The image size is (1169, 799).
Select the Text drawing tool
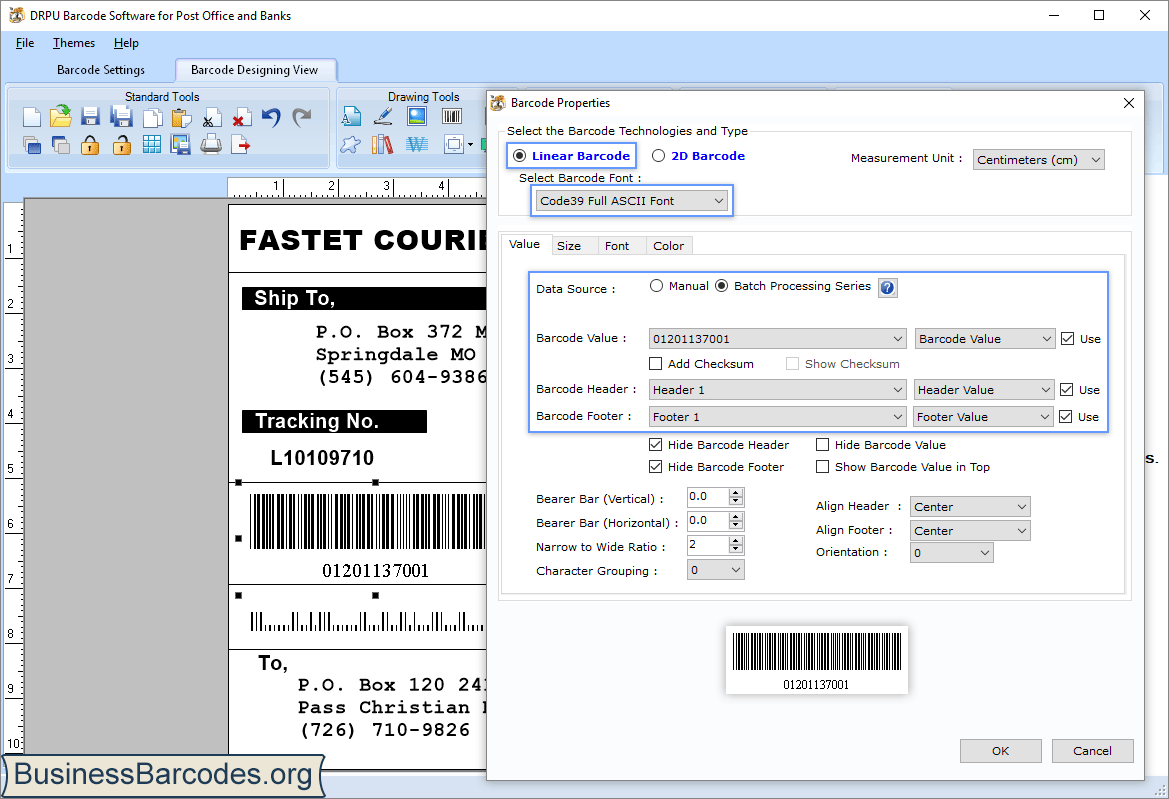tap(351, 116)
